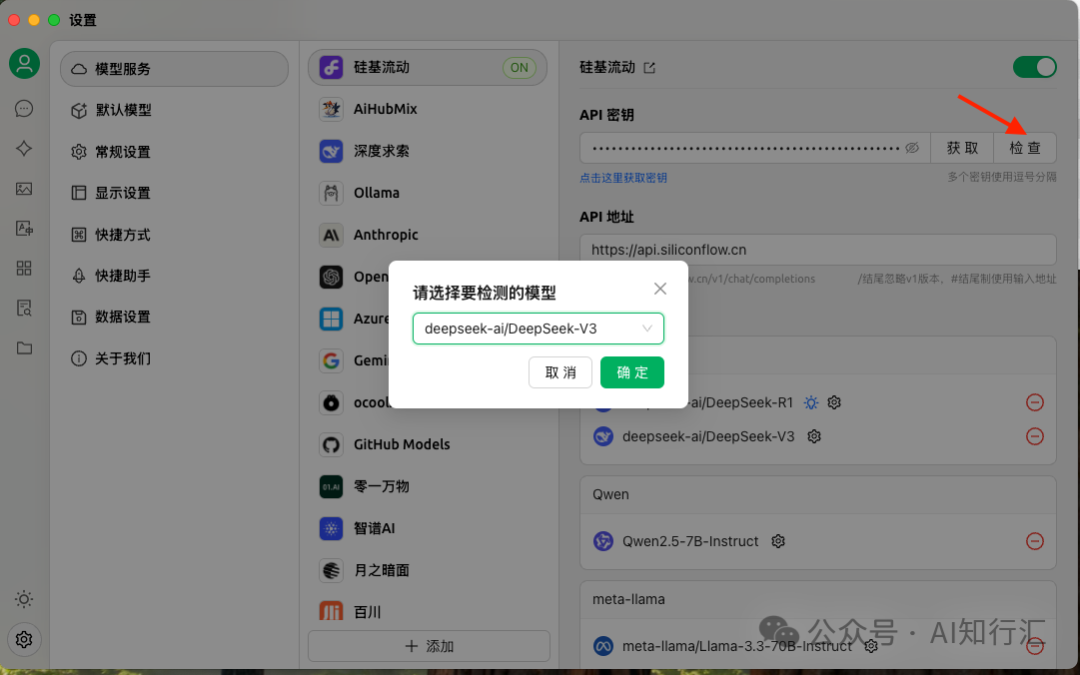Screen dimensions: 1080x675
Task: Select 数据设置 settings menu
Action: [x=174, y=317]
